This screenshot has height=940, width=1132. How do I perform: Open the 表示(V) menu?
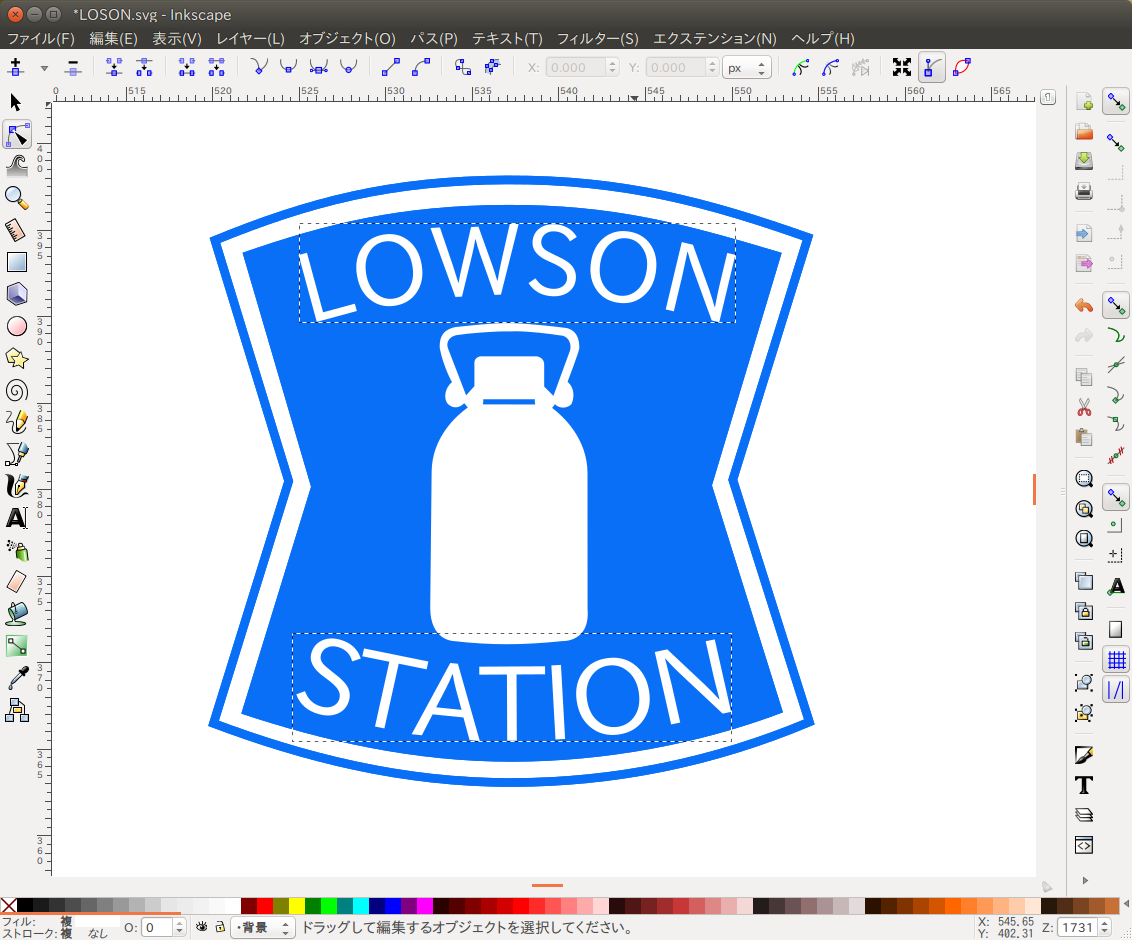coord(177,38)
